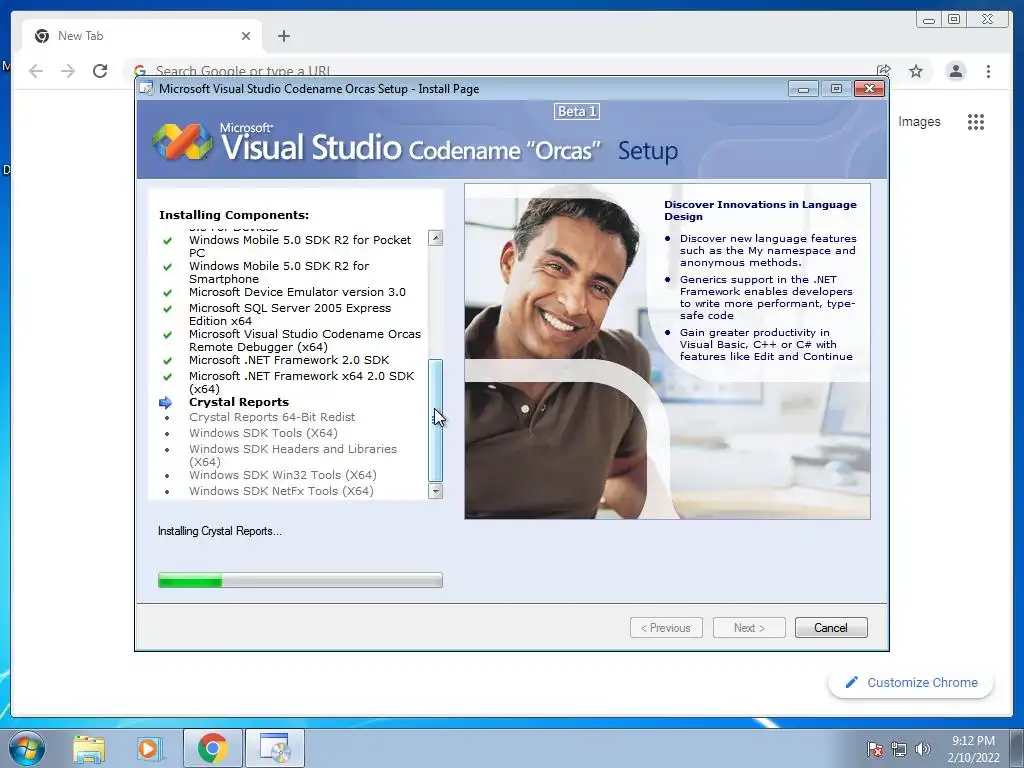
Task: Click the scroll up arrow in component list
Action: tap(436, 238)
